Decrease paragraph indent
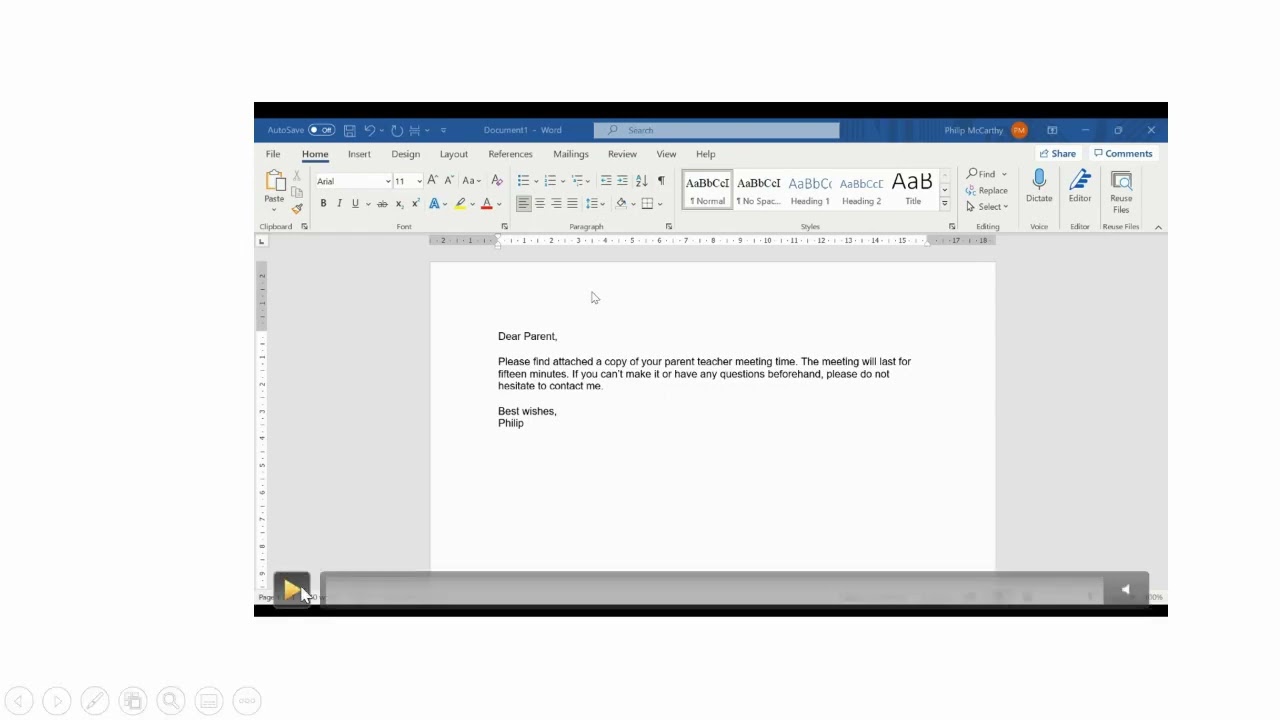The width and height of the screenshot is (1280, 720). coord(606,181)
